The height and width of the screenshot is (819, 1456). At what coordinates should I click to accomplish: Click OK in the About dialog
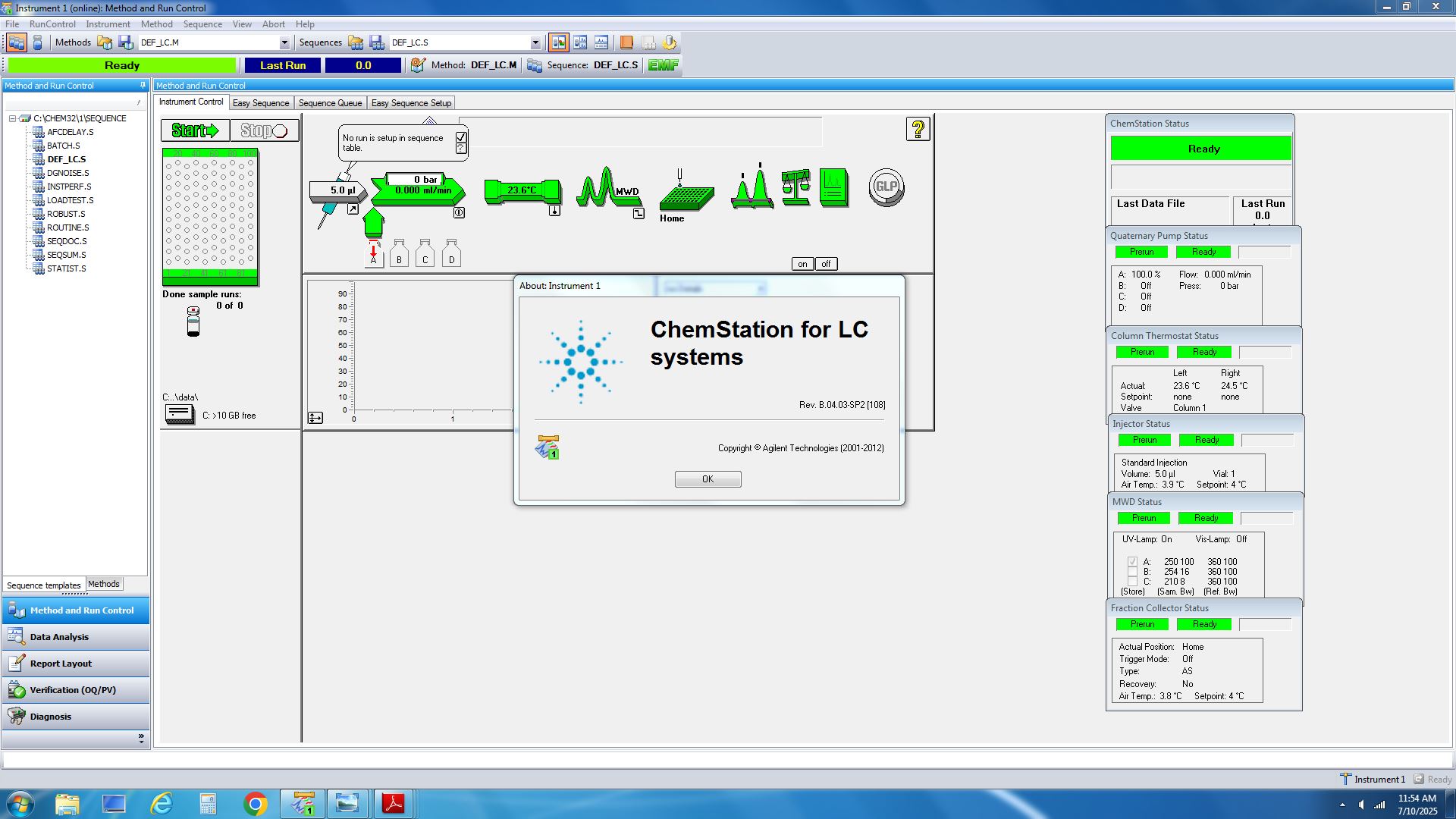[708, 479]
